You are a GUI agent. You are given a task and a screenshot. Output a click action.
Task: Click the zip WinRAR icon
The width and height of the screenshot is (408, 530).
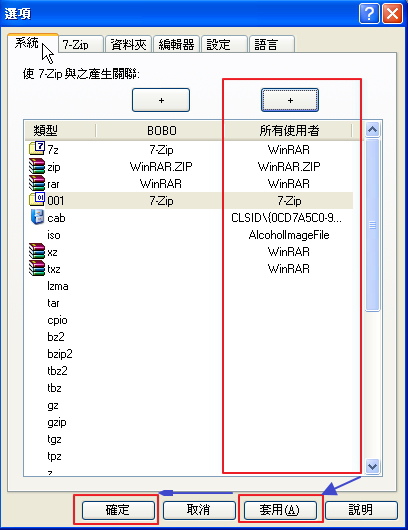click(x=37, y=166)
